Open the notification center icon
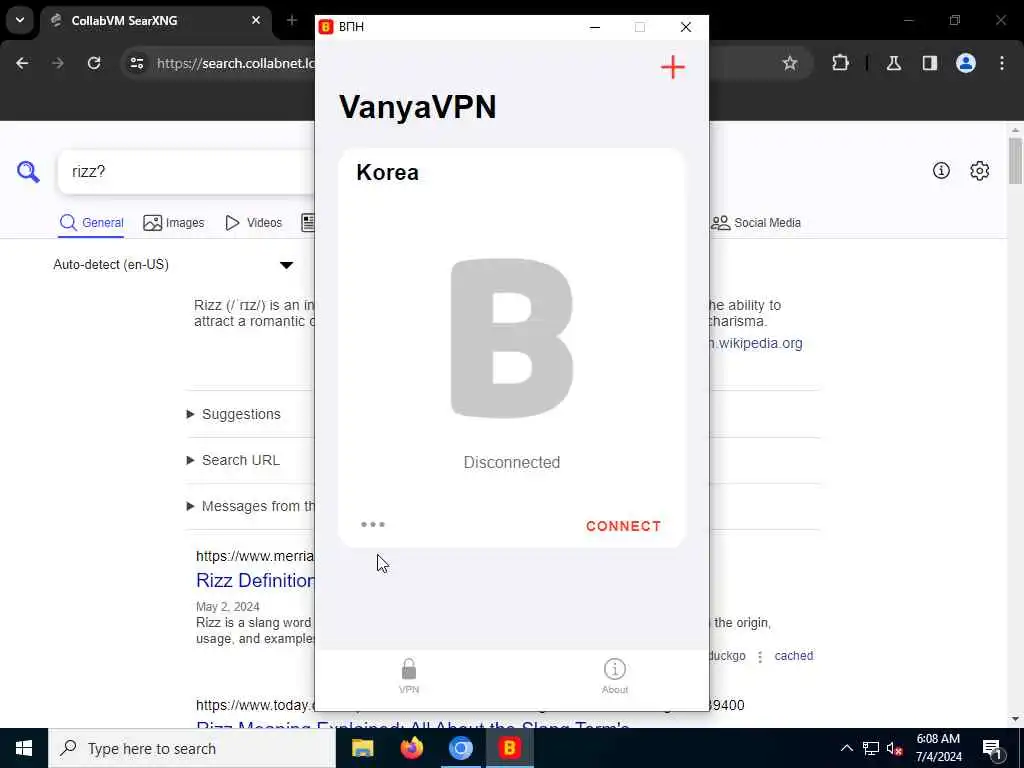The width and height of the screenshot is (1024, 768). (x=993, y=749)
